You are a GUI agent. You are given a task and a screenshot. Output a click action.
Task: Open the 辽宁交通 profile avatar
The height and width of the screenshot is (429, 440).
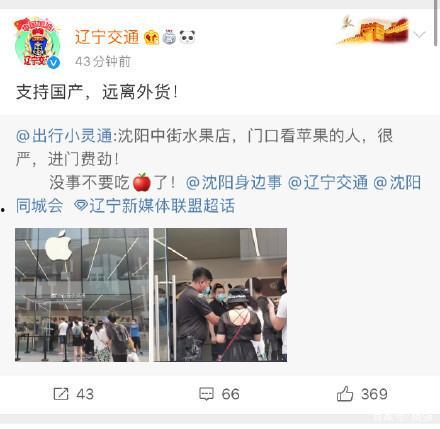[37, 43]
